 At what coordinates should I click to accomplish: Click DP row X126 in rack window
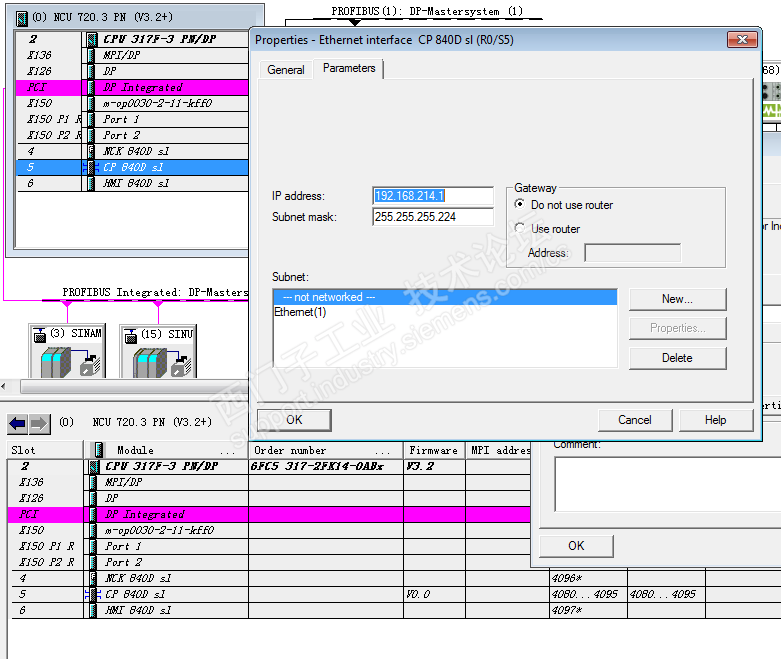point(132,71)
